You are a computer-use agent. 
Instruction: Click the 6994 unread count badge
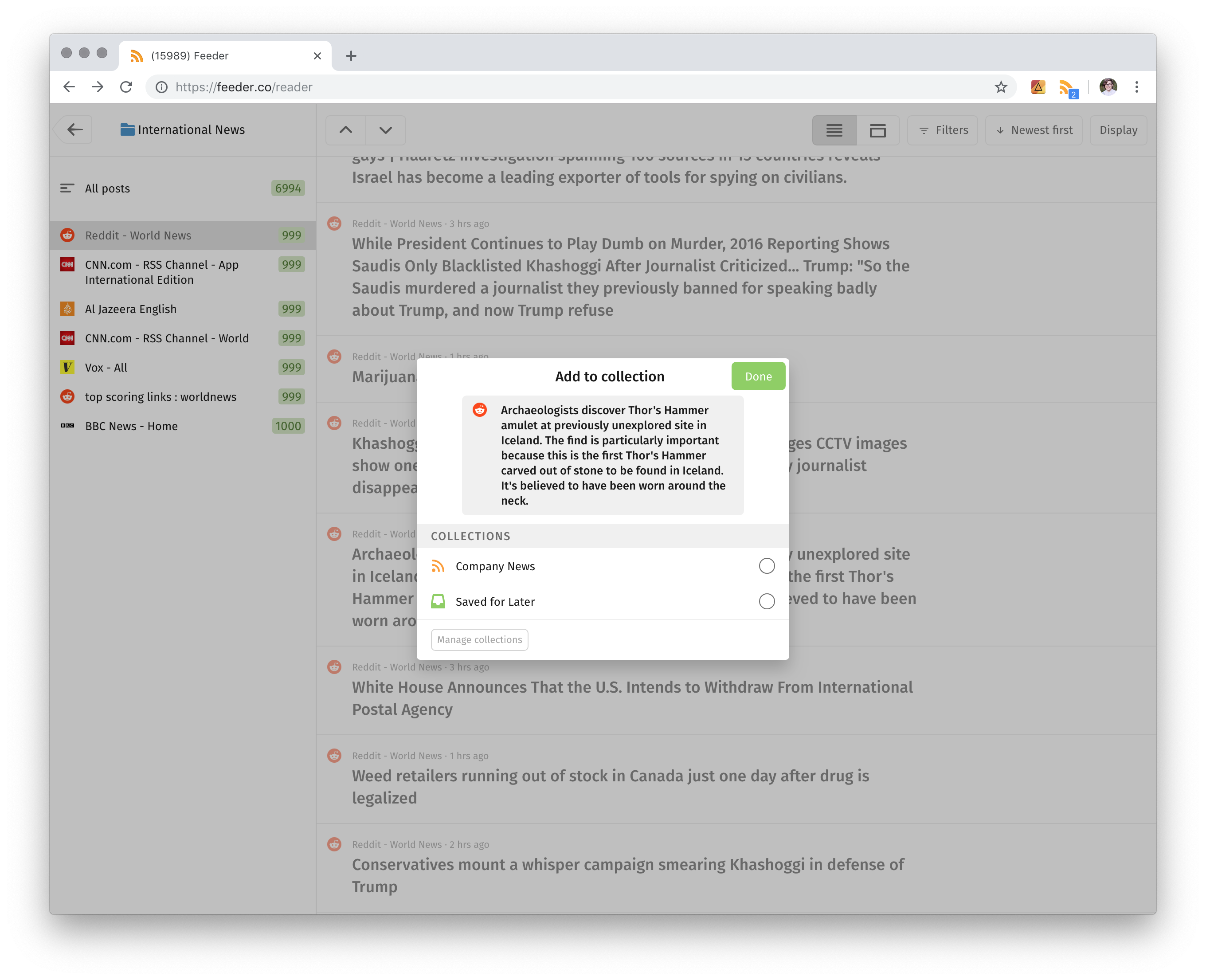[x=288, y=188]
